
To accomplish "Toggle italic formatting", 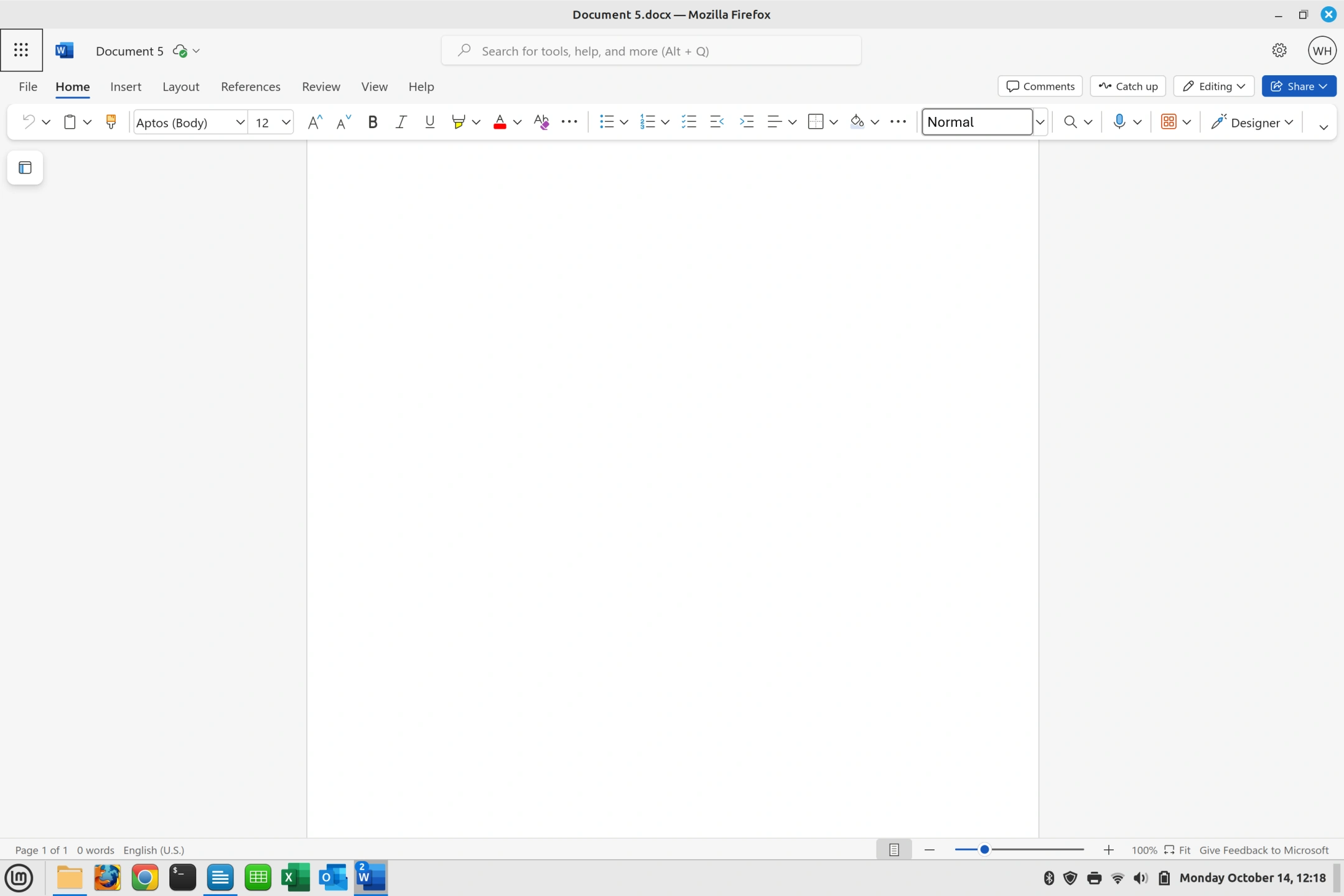I will click(401, 122).
